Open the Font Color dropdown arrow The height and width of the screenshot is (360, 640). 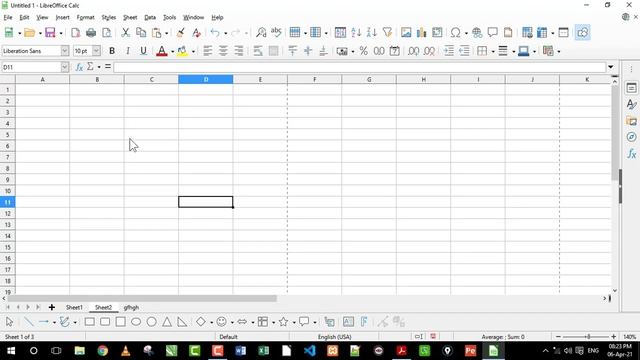tap(172, 51)
